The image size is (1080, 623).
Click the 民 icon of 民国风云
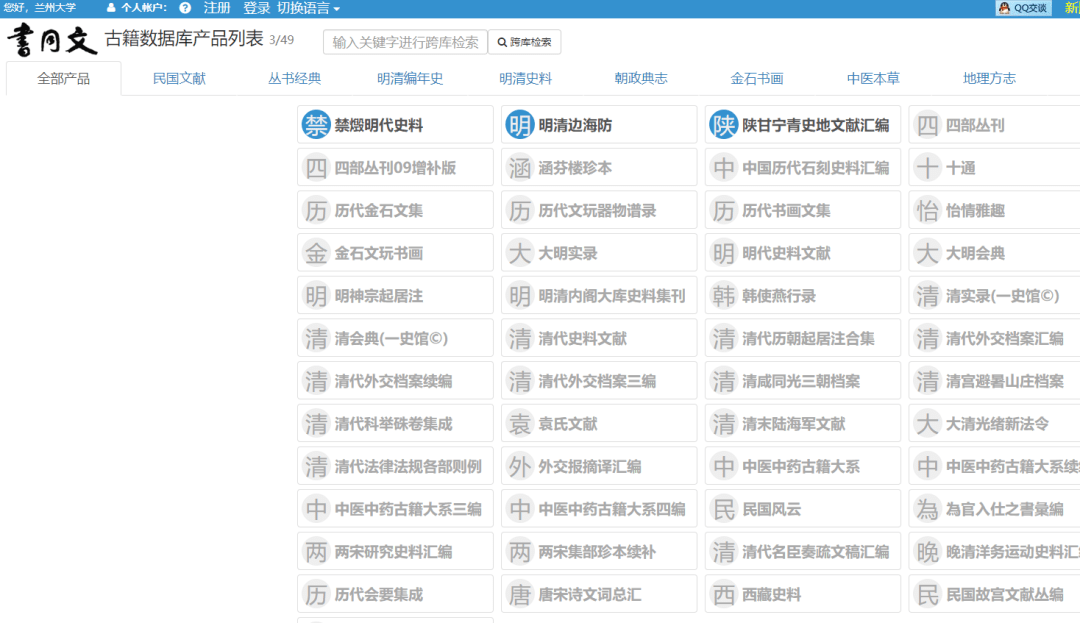pos(724,509)
